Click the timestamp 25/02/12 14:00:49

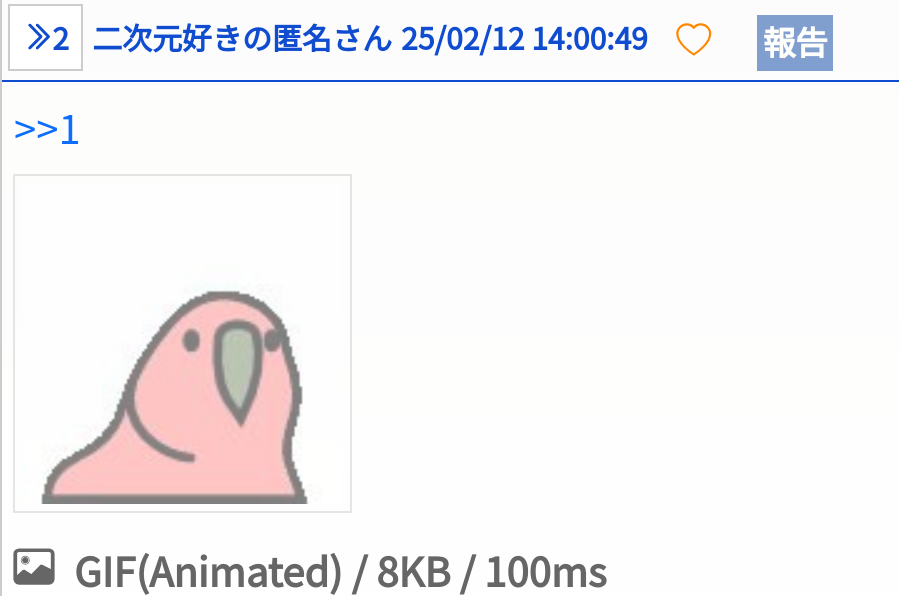click(x=524, y=39)
